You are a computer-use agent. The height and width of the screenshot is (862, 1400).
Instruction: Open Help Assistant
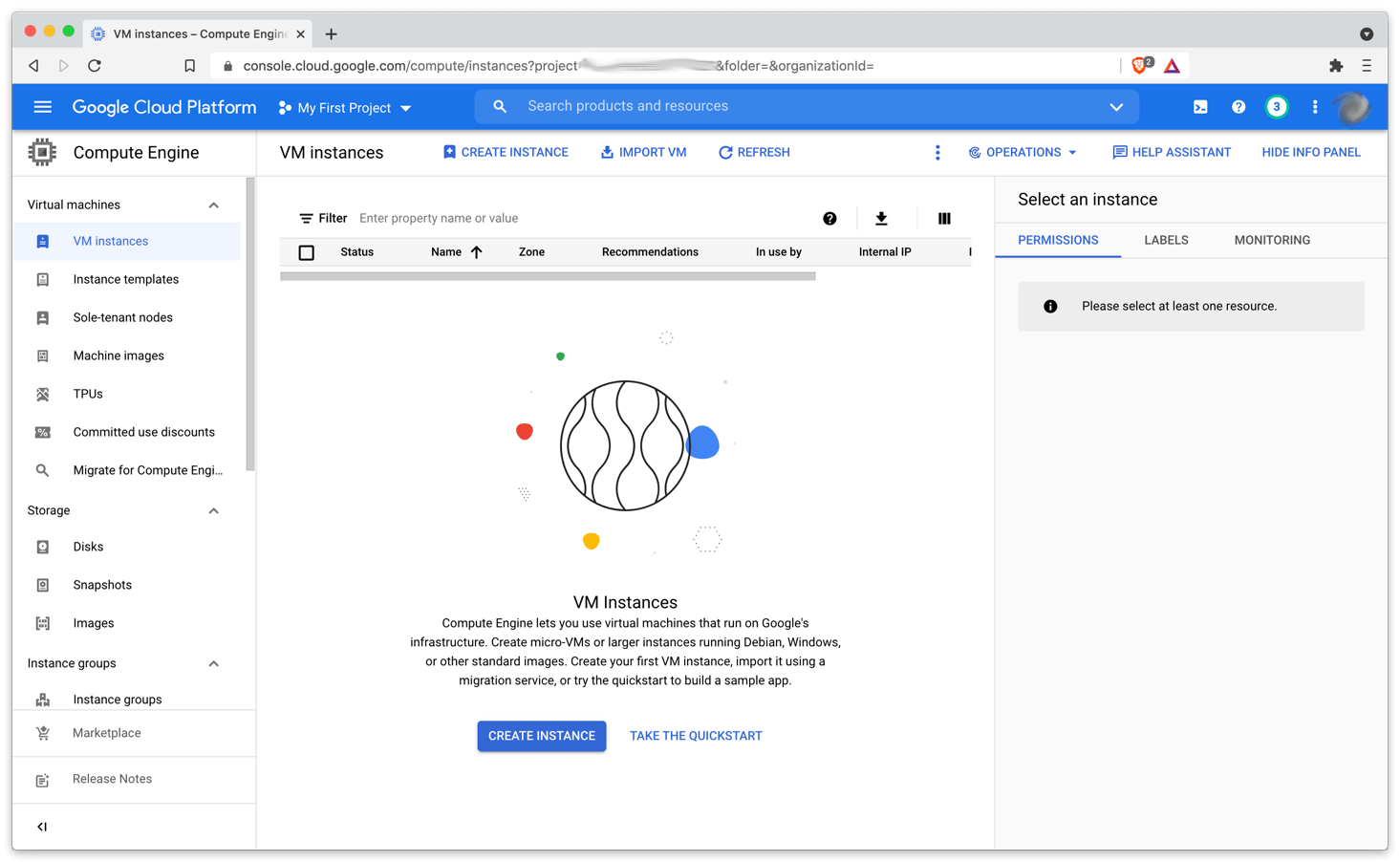point(1172,153)
